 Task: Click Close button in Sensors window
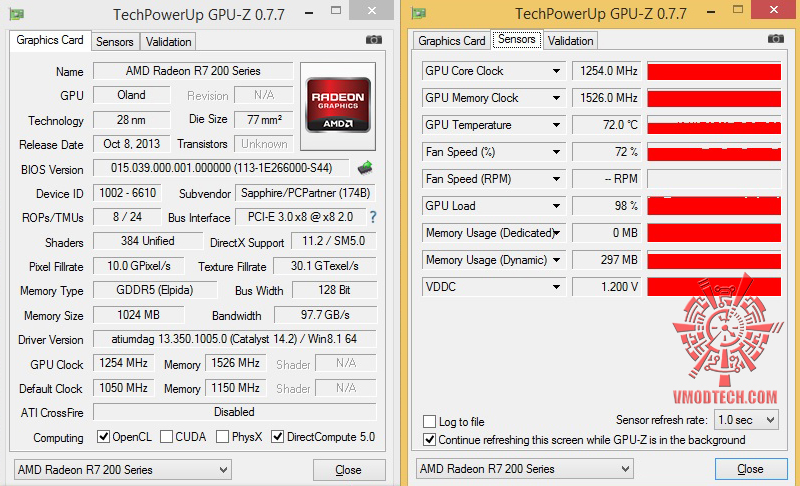[x=751, y=469]
